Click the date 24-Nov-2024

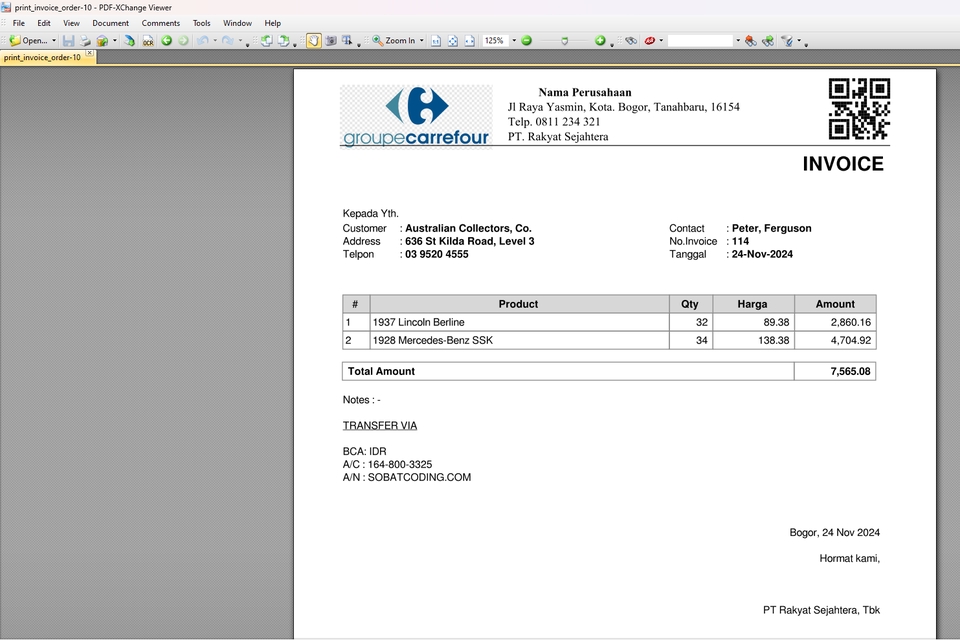[x=762, y=254]
